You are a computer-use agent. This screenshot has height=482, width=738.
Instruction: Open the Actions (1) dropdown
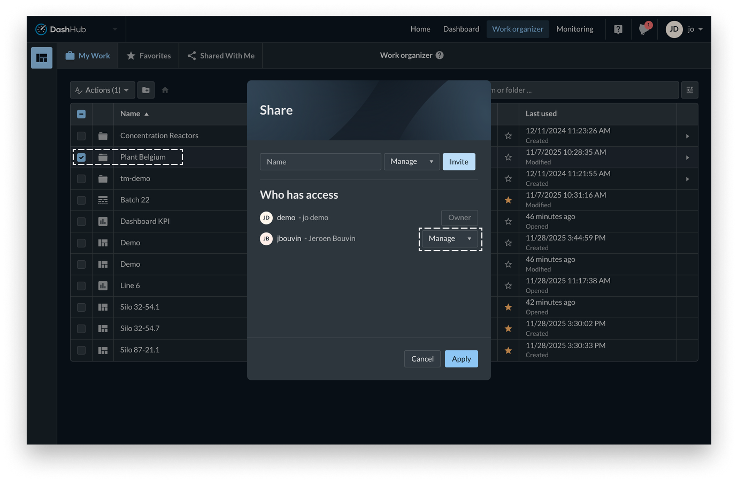(x=102, y=90)
